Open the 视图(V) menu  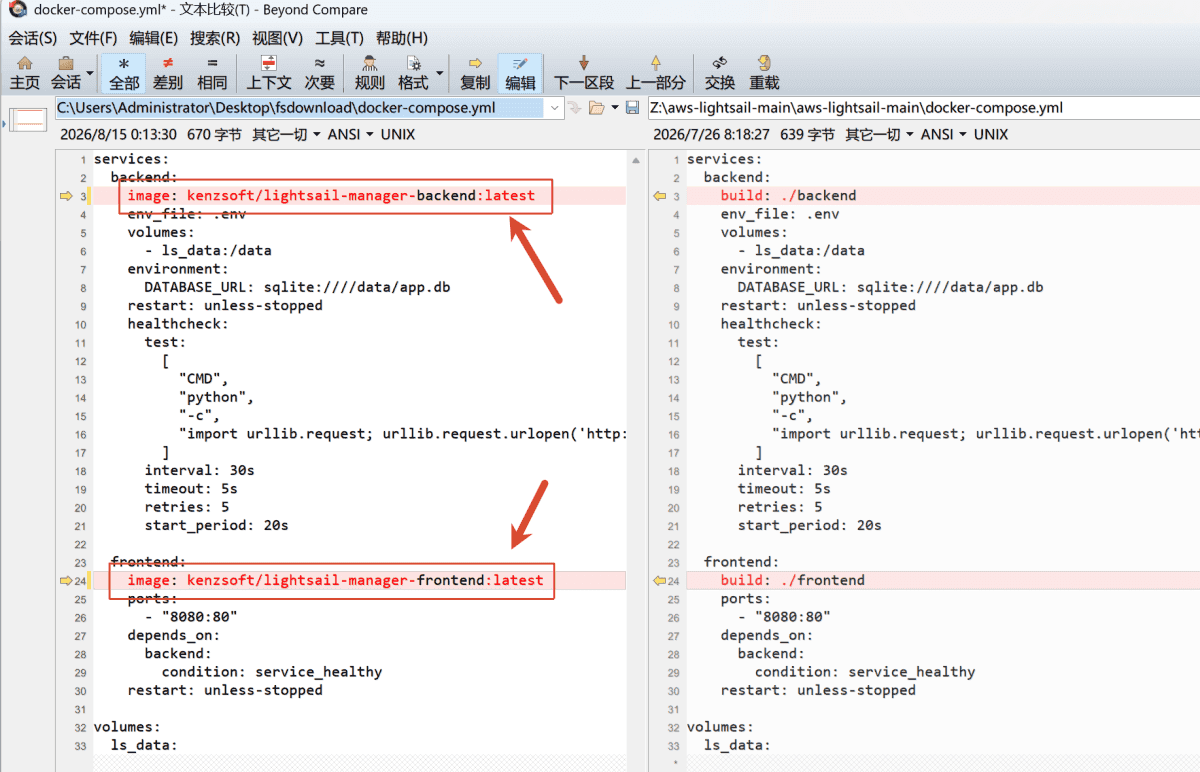(277, 38)
